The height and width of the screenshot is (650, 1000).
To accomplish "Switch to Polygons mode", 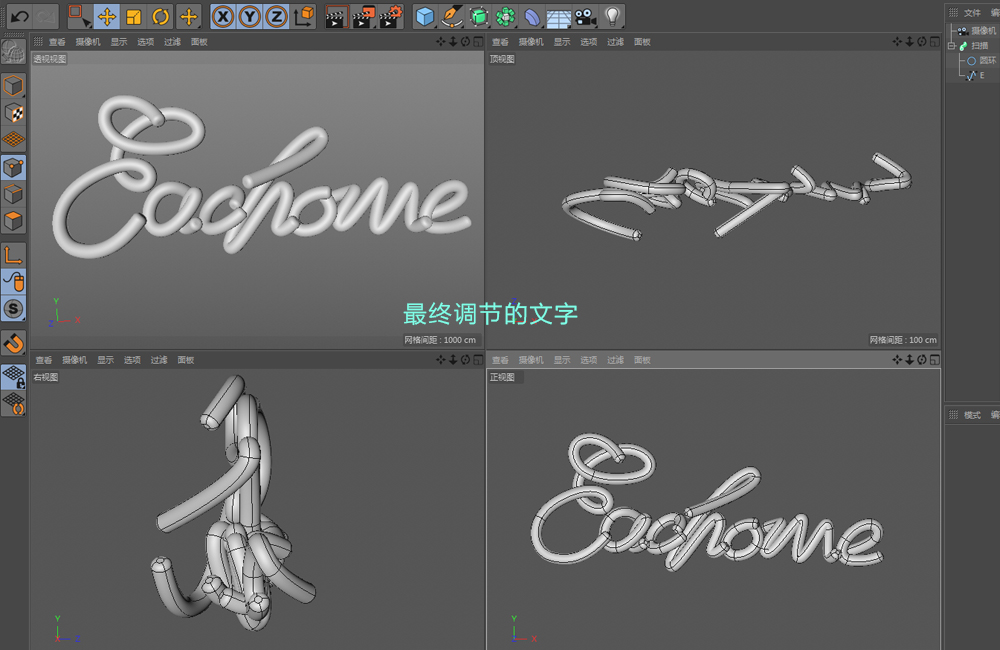I will (13, 221).
